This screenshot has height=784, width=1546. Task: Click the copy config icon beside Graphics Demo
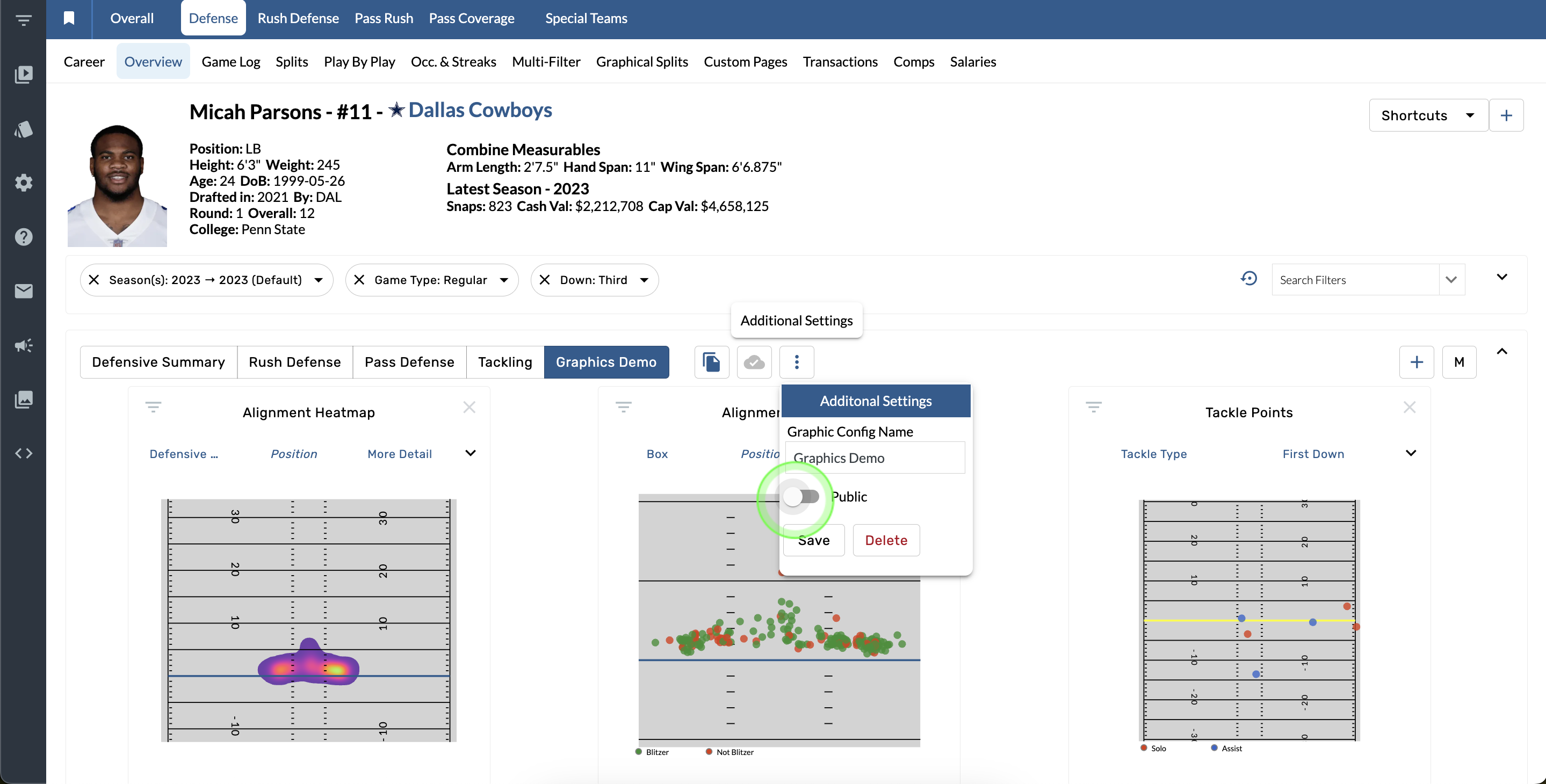(711, 362)
